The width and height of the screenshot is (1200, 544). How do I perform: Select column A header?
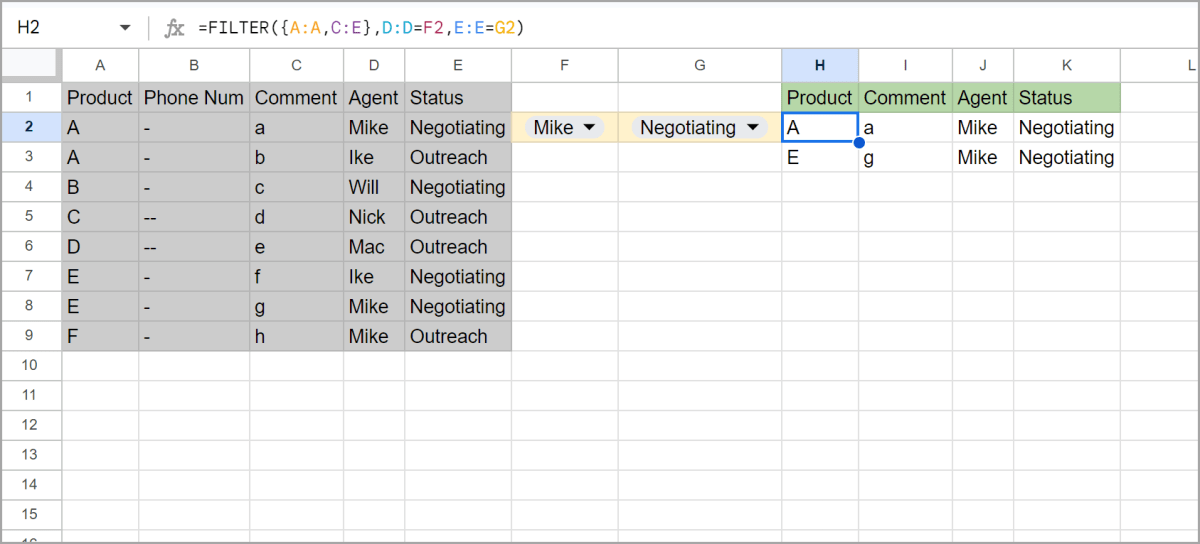[100, 65]
